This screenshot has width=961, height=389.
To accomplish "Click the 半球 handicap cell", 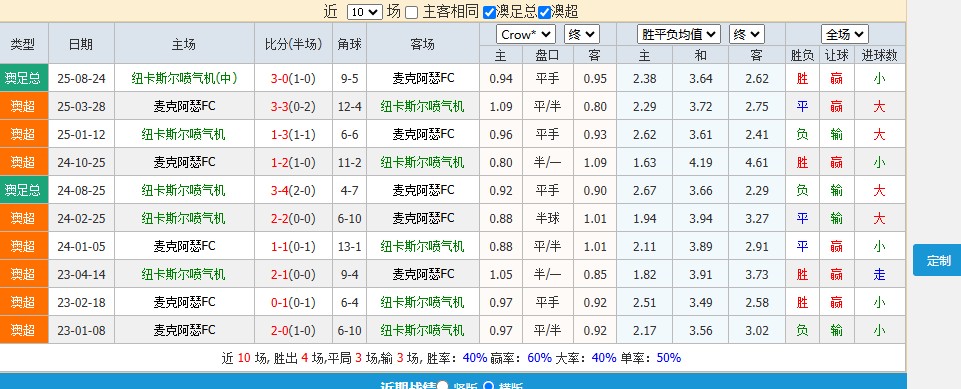I will point(547,218).
